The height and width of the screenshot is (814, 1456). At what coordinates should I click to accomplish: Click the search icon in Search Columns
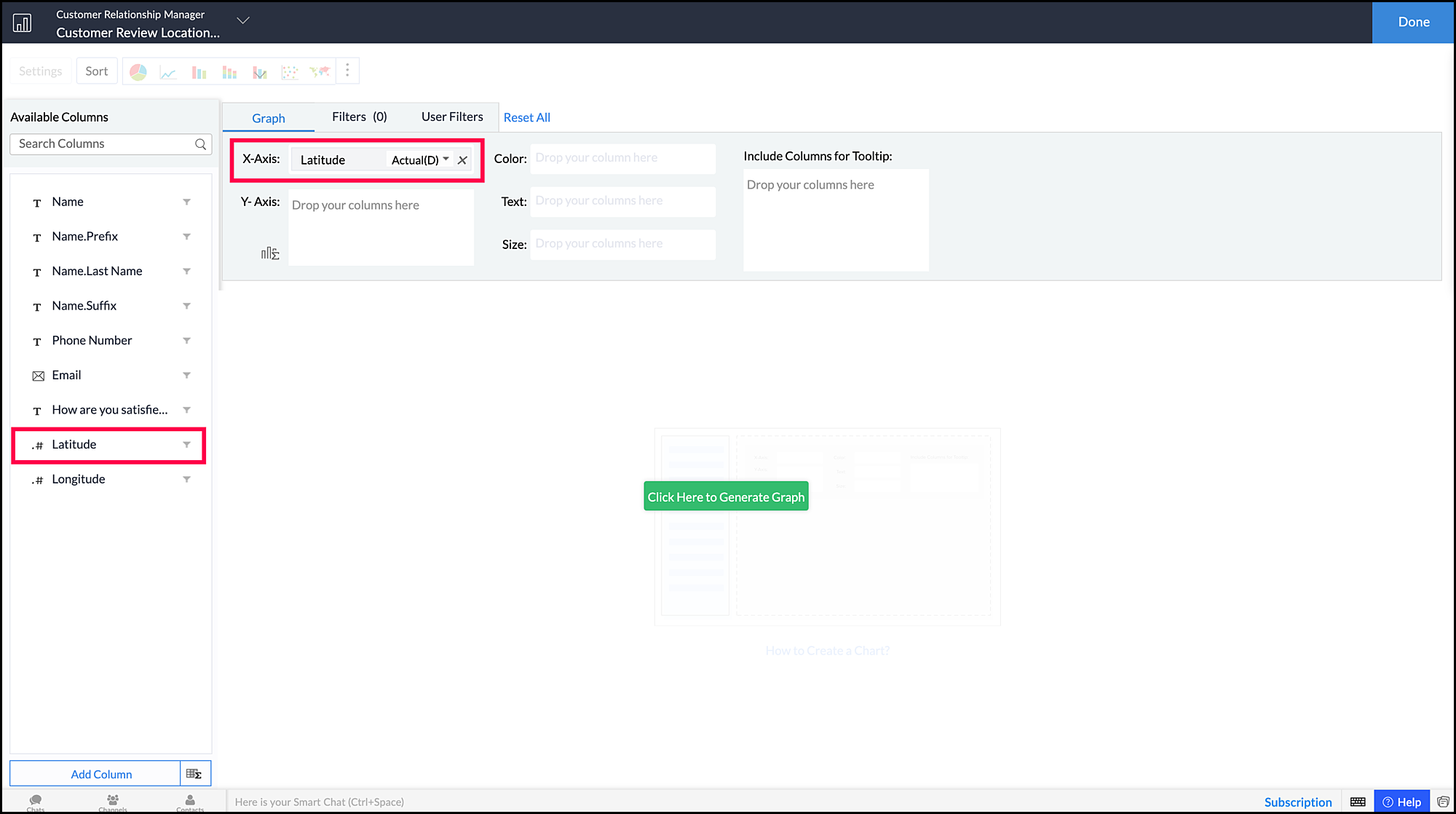pyautogui.click(x=200, y=144)
